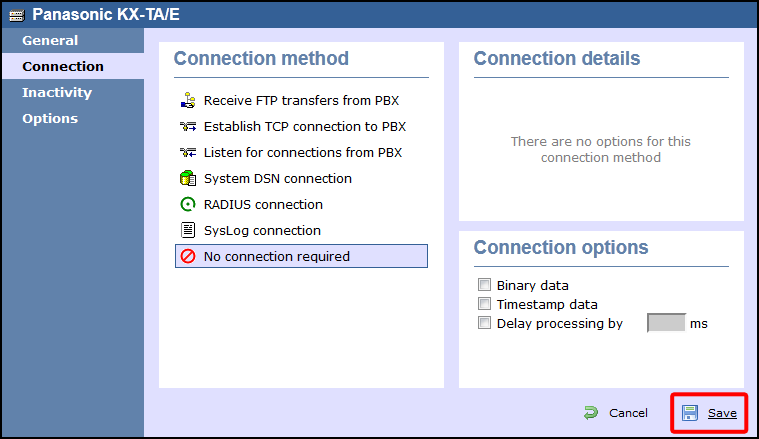
Task: Focus the delay milliseconds input field
Action: 666,323
